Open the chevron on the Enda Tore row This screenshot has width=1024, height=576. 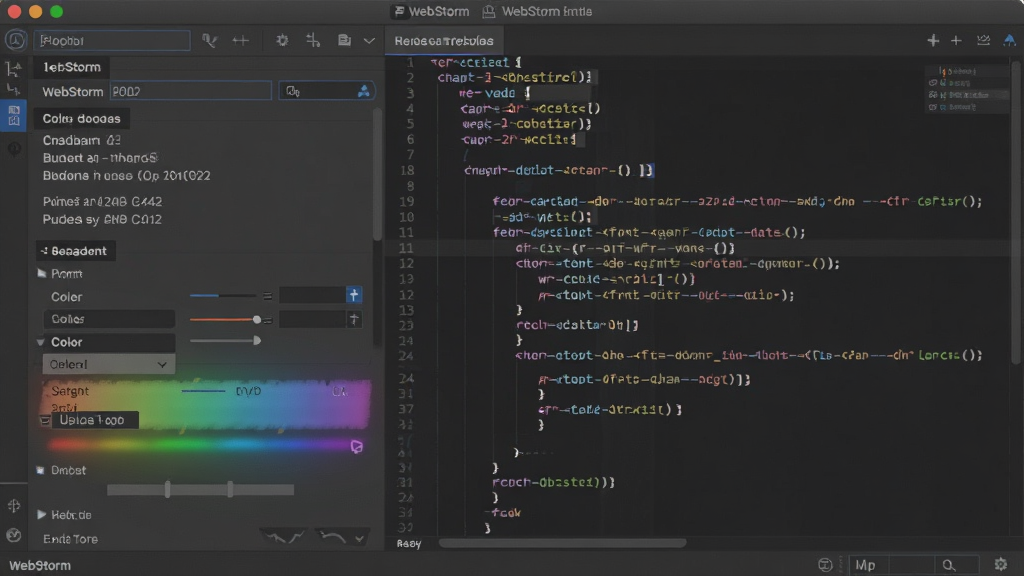359,539
